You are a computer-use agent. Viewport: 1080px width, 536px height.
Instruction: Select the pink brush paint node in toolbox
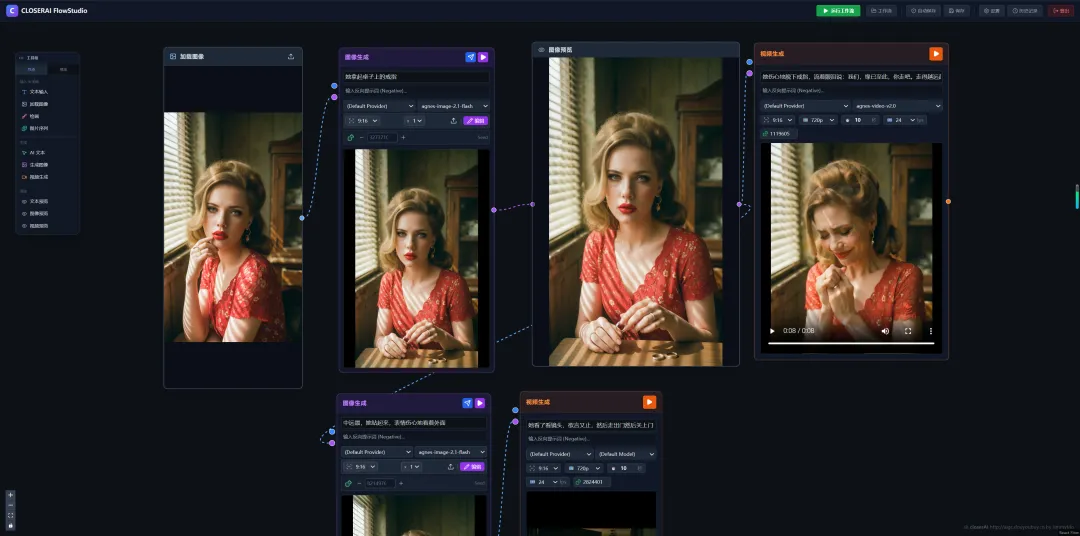click(48, 116)
